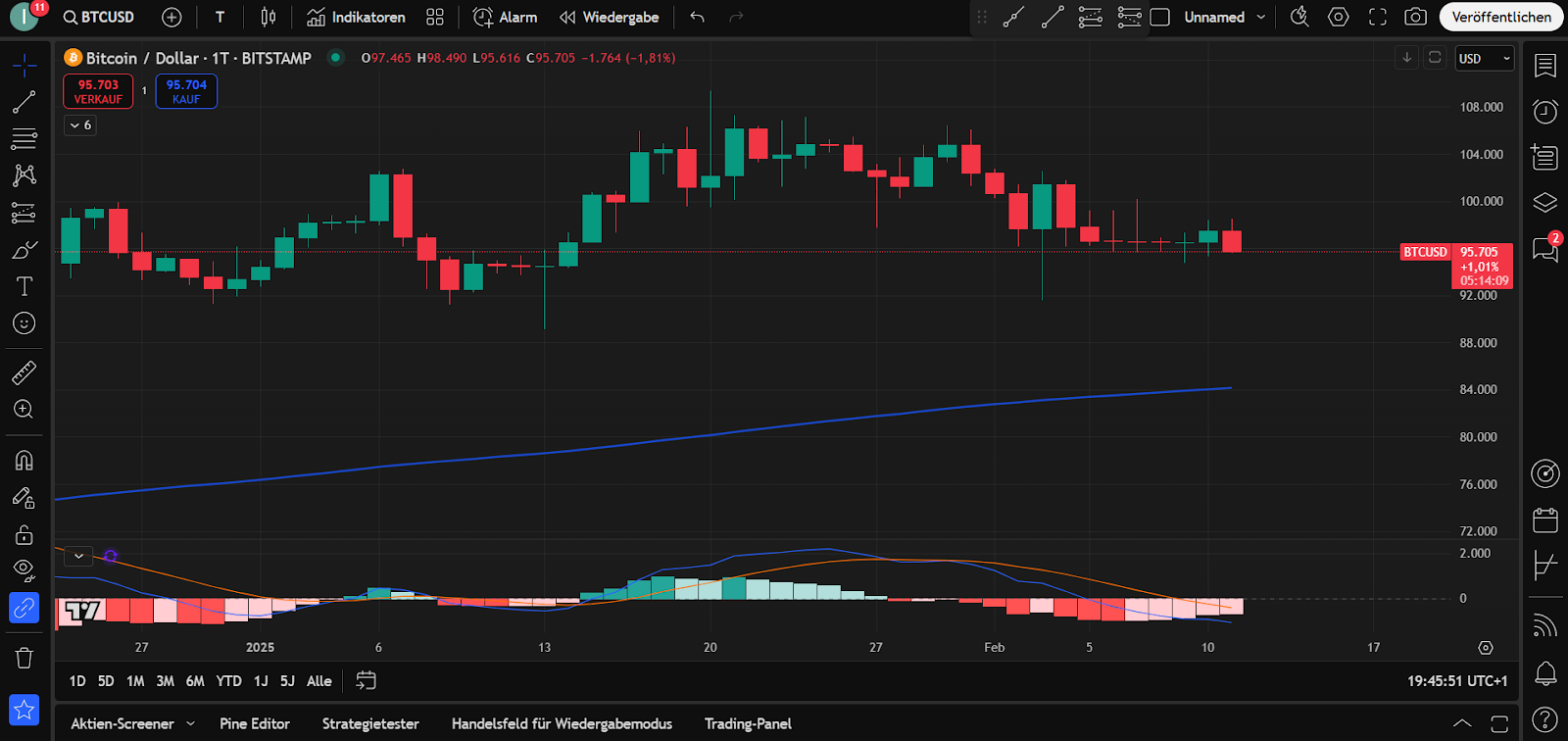
Task: Select the ruler measure tool
Action: [24, 372]
